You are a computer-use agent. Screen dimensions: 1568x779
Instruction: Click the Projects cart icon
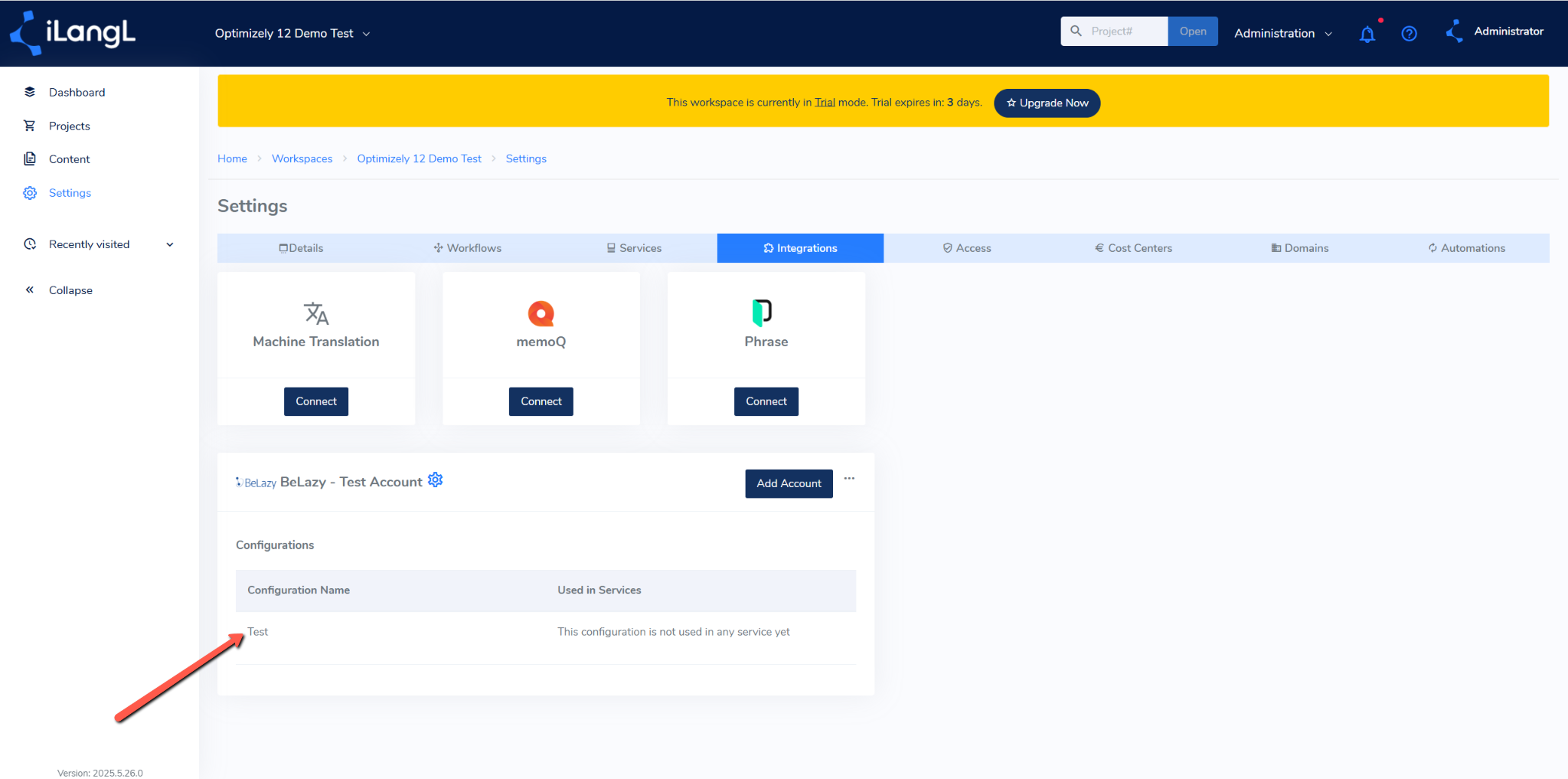(x=30, y=126)
